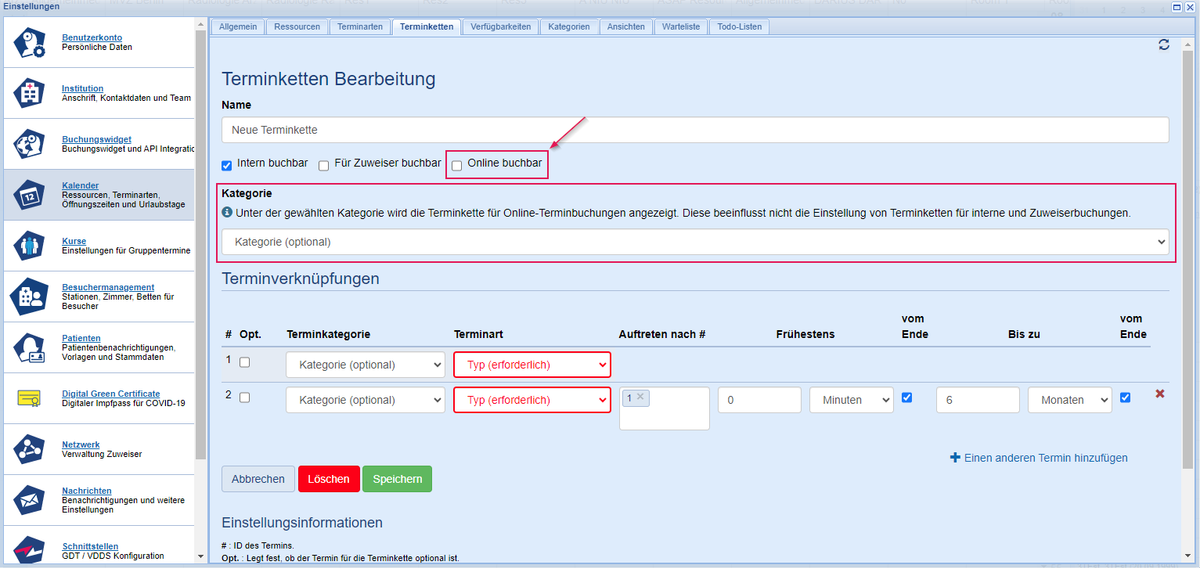Click the Buchungswidget globe icon
The image size is (1200, 568).
click(x=29, y=144)
